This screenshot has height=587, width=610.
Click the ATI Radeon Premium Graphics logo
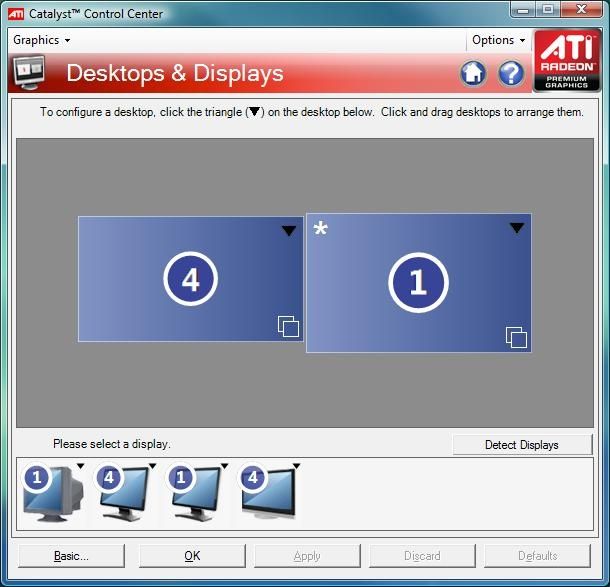pos(566,60)
